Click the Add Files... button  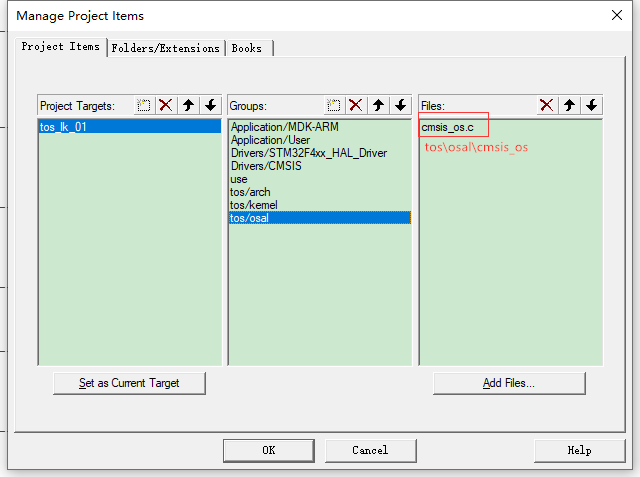509,383
